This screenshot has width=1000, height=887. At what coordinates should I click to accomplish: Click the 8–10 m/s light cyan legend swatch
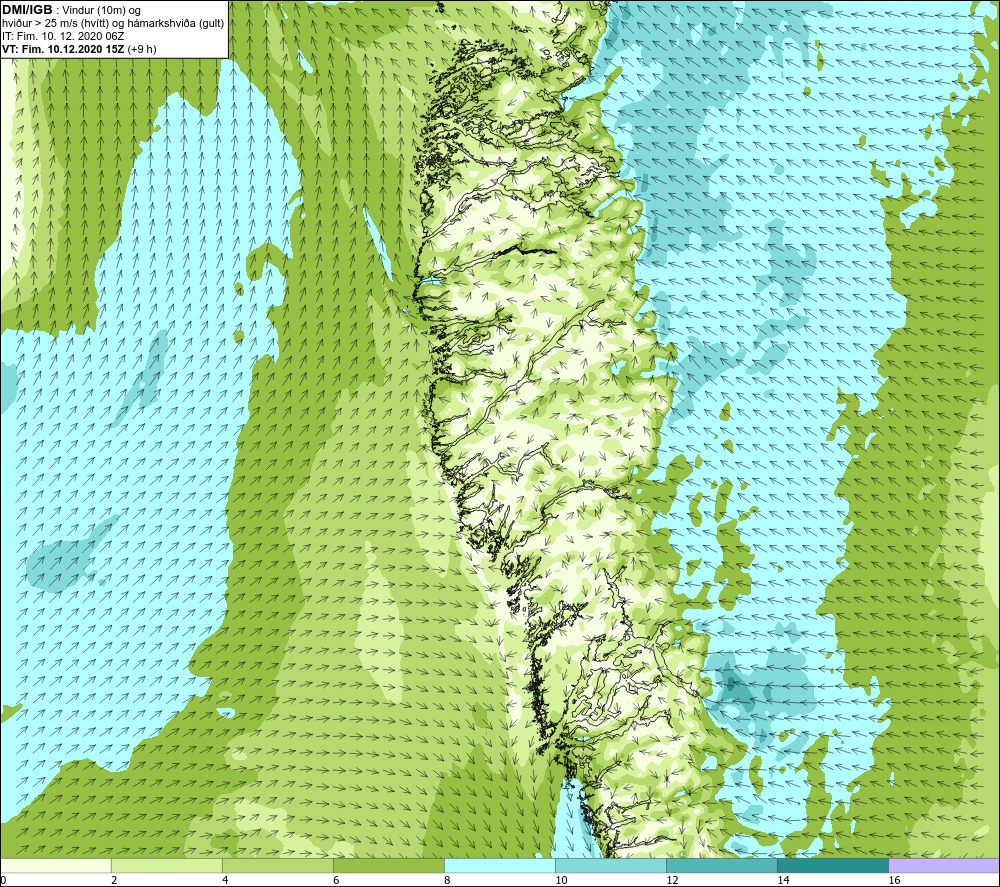(500, 865)
